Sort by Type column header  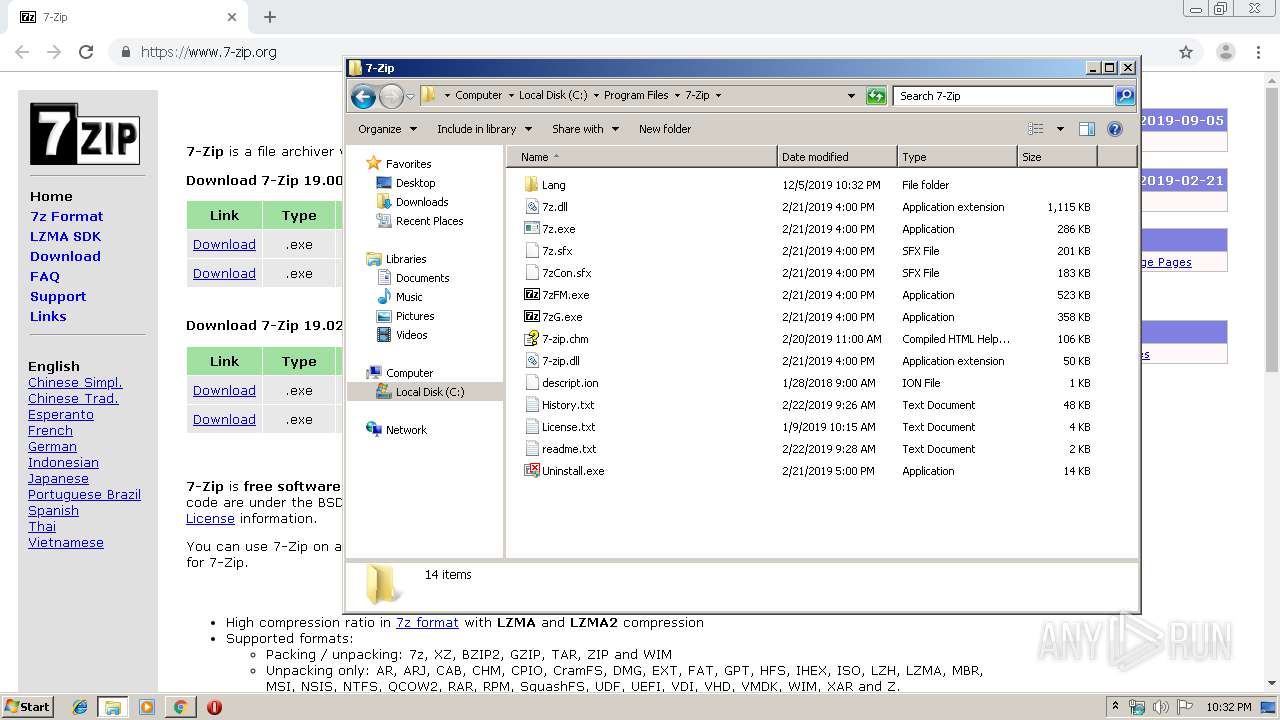[x=957, y=157]
